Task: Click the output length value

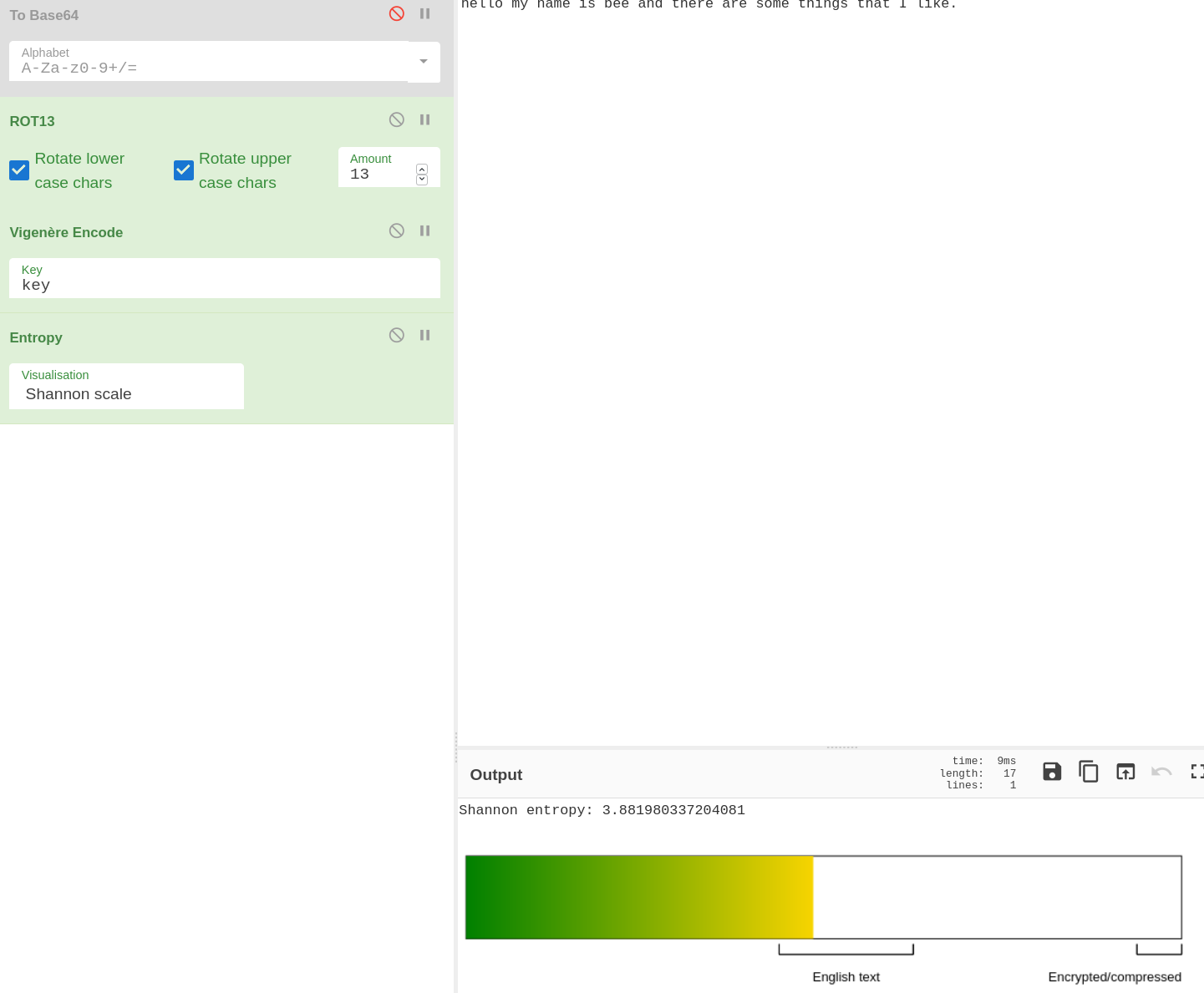Action: (1009, 773)
